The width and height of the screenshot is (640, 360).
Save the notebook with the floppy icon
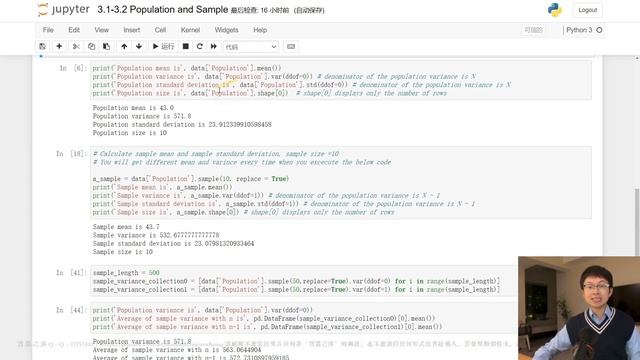click(42, 47)
